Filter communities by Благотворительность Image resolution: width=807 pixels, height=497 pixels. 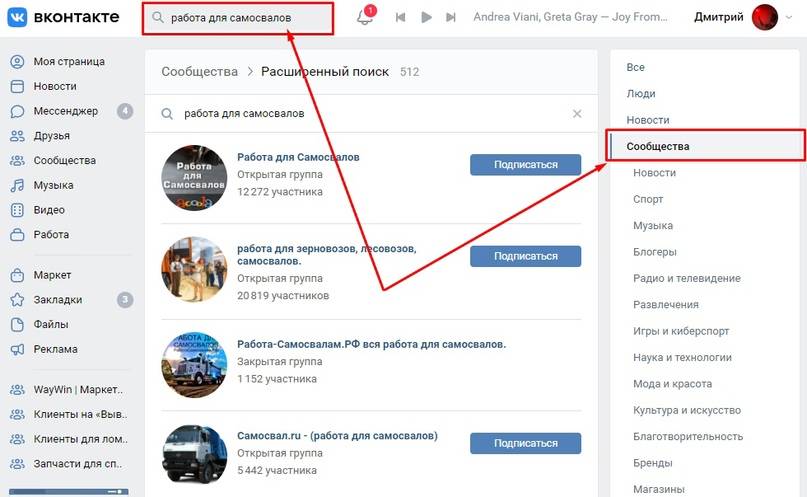click(x=688, y=437)
